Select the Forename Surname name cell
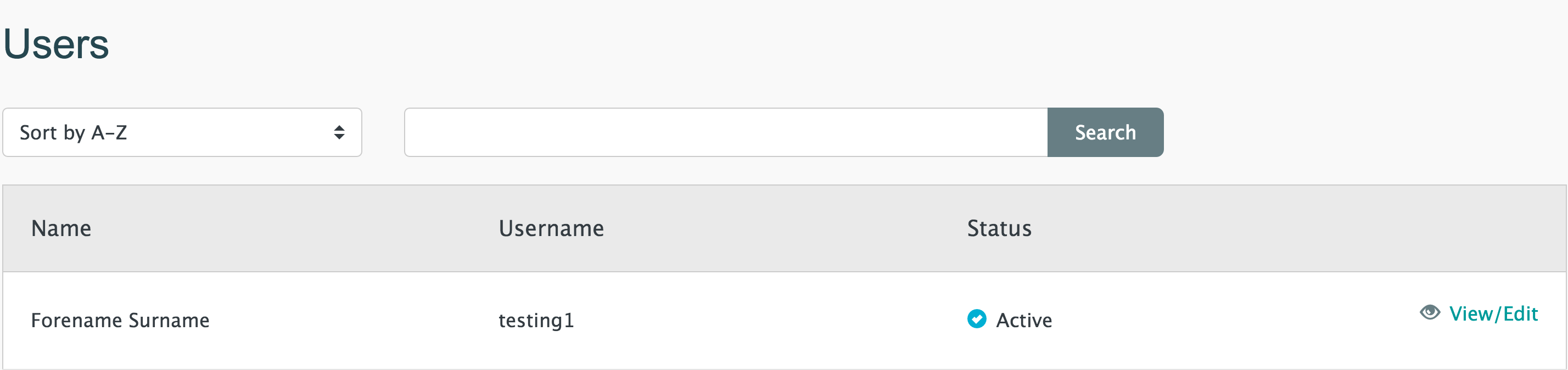Screen dimensions: 1568x370 coord(120,321)
